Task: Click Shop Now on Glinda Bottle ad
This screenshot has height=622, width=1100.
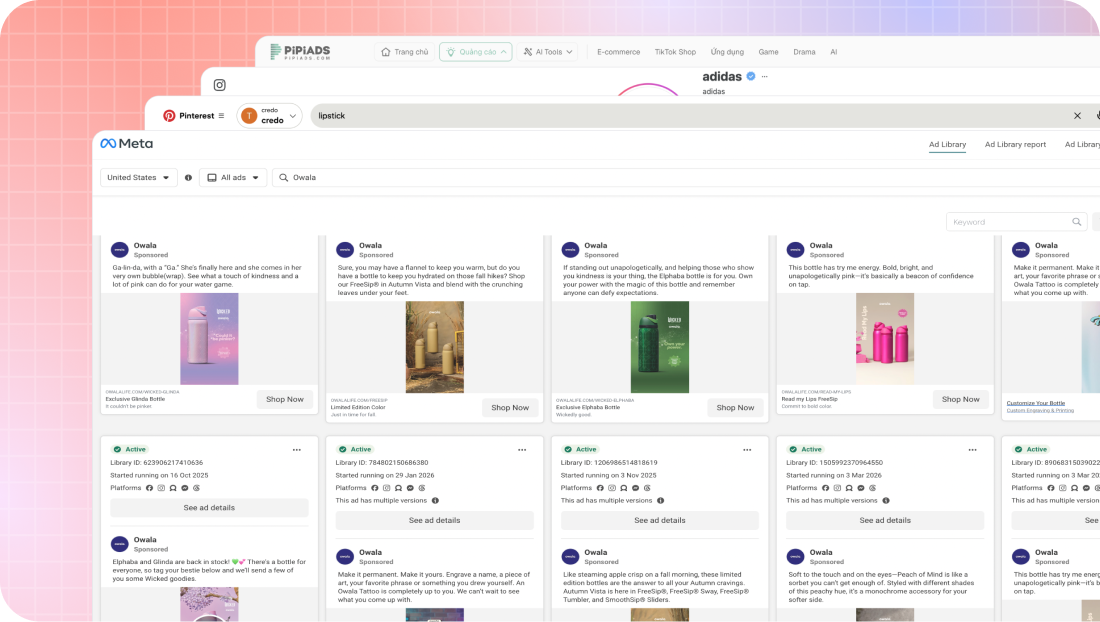Action: 285,399
